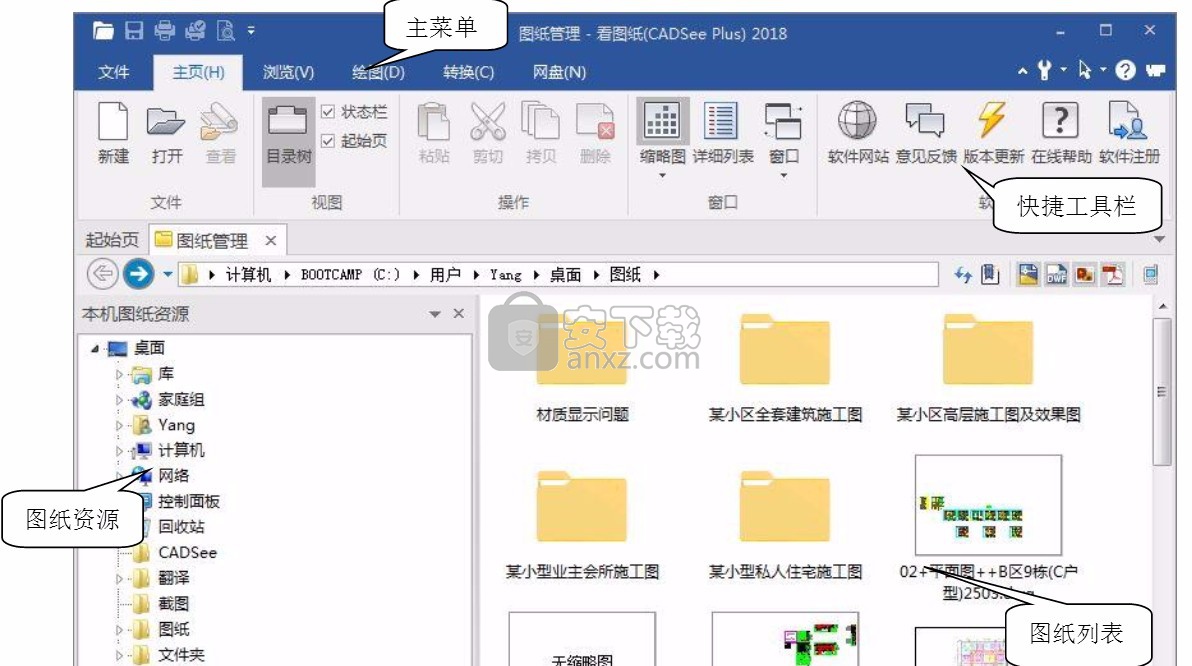Click BOOTCAMP (C:) in the address path
1192x666 pixels.
coord(350,274)
